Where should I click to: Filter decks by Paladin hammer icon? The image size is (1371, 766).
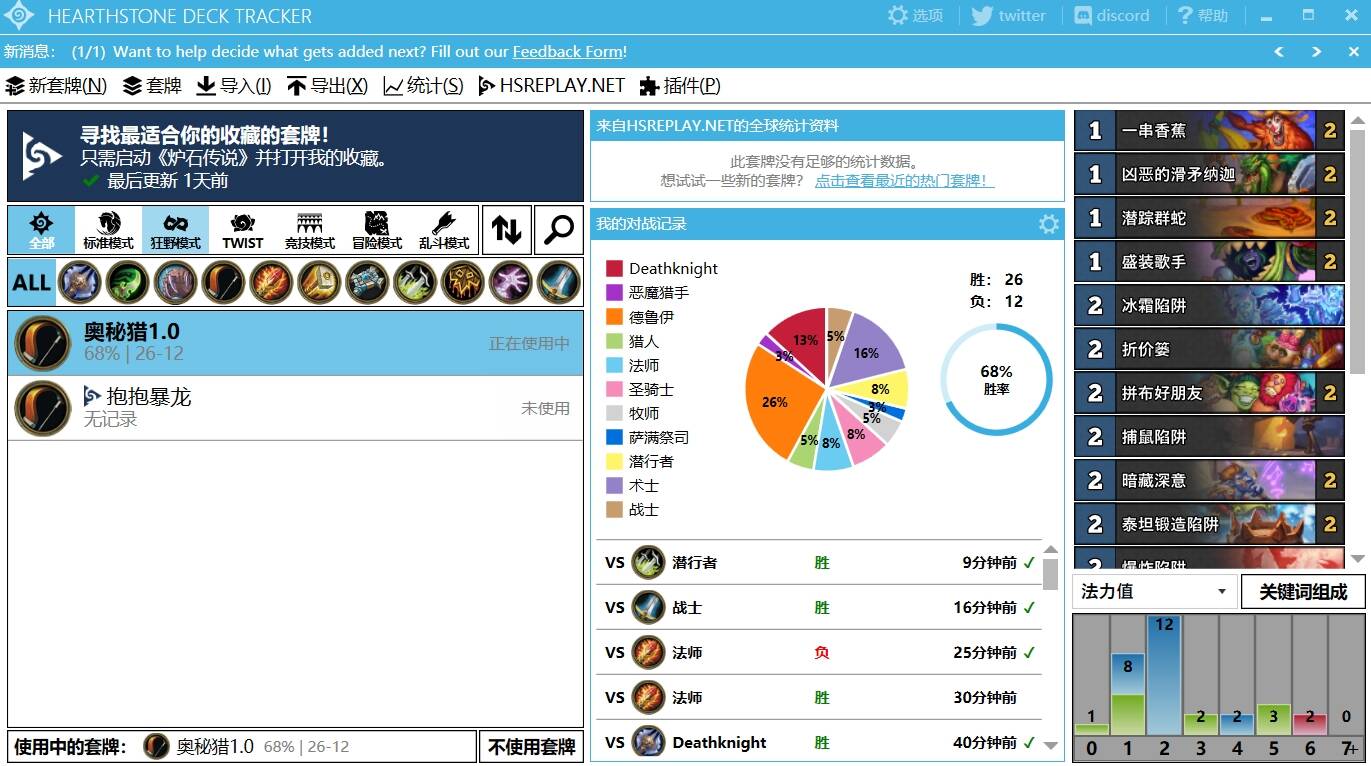click(319, 283)
